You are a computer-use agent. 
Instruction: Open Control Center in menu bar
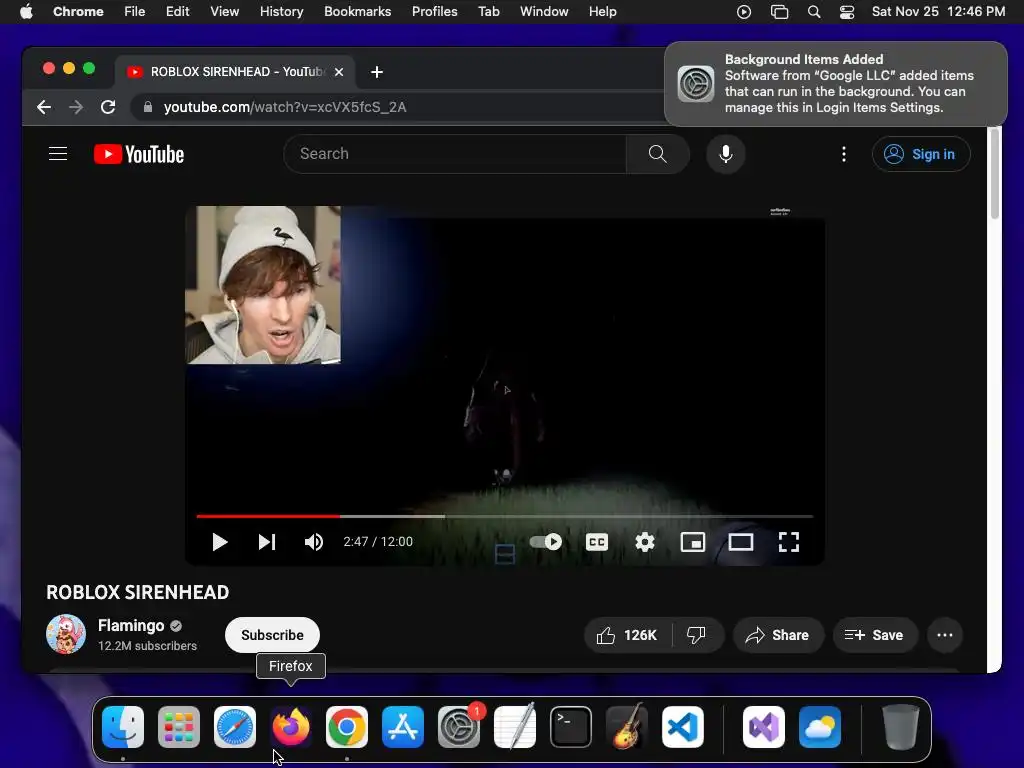[847, 12]
